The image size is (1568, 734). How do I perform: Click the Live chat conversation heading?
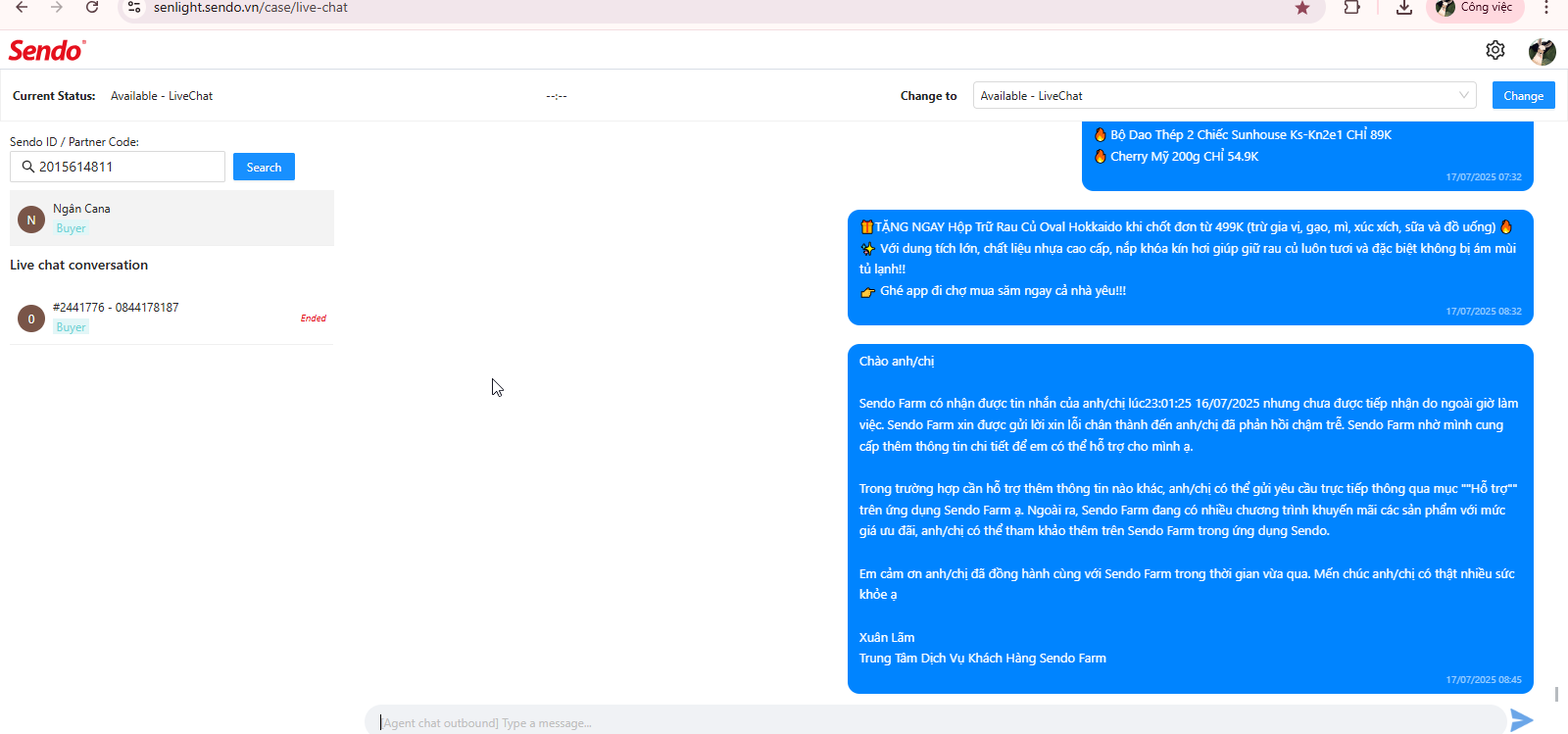pyautogui.click(x=79, y=265)
